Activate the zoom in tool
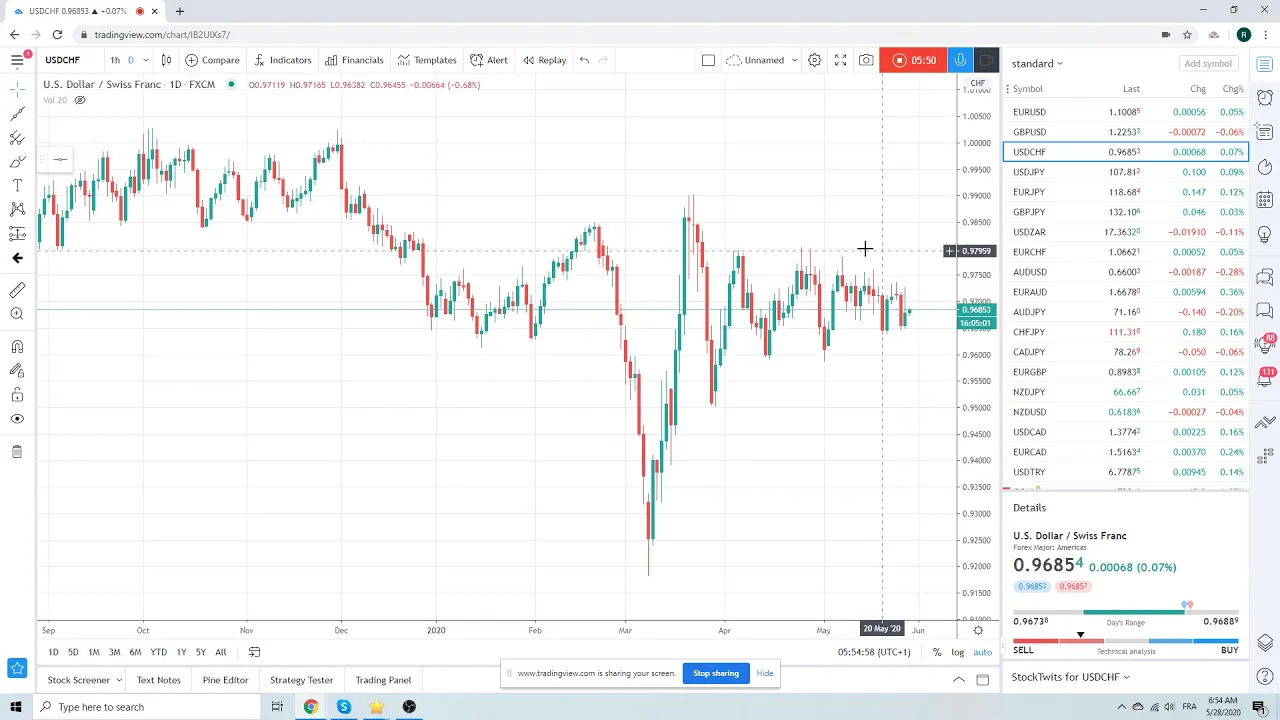Screen dimensions: 1280x720 click(17, 314)
